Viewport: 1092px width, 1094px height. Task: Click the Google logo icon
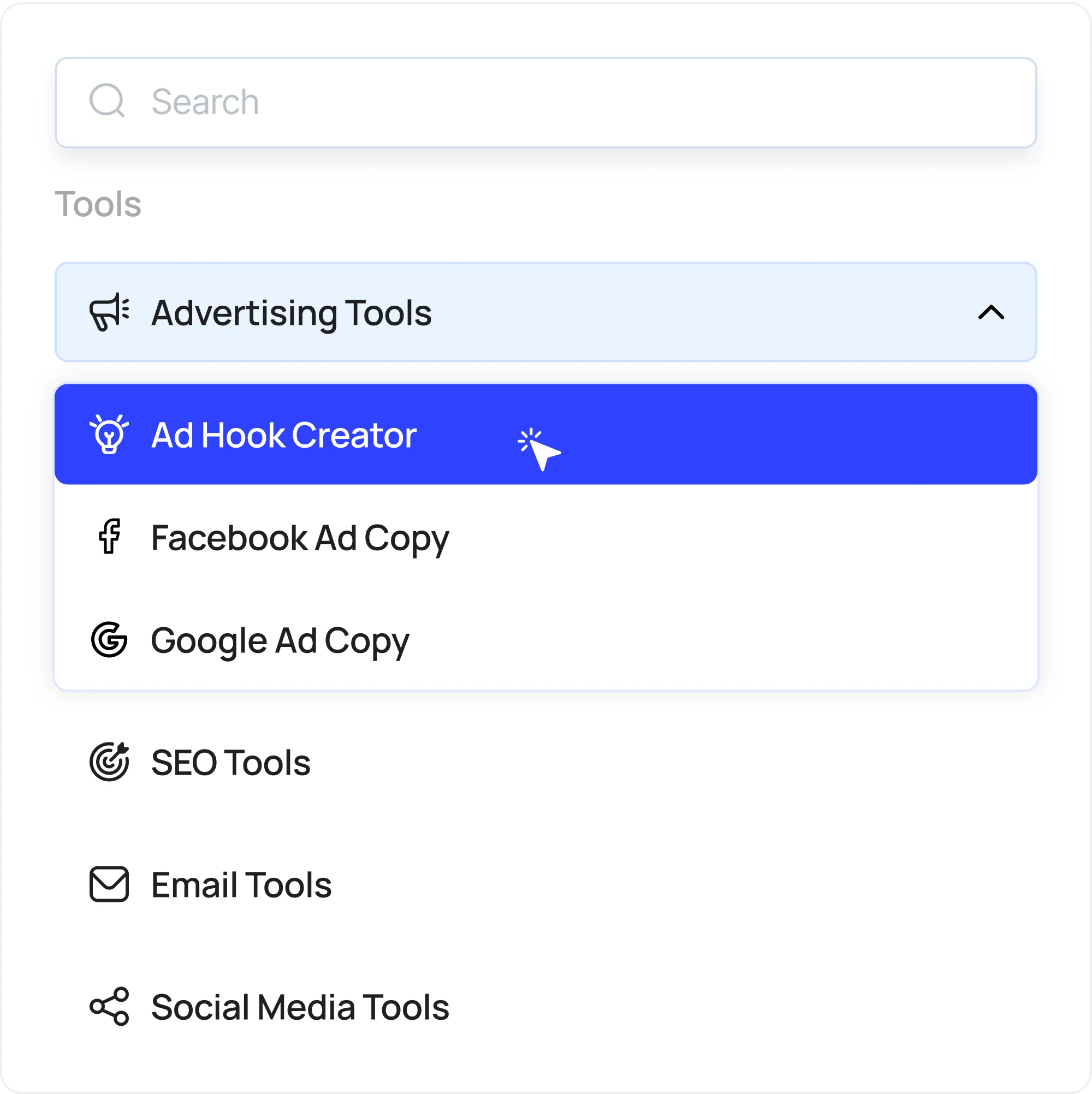[x=109, y=640]
